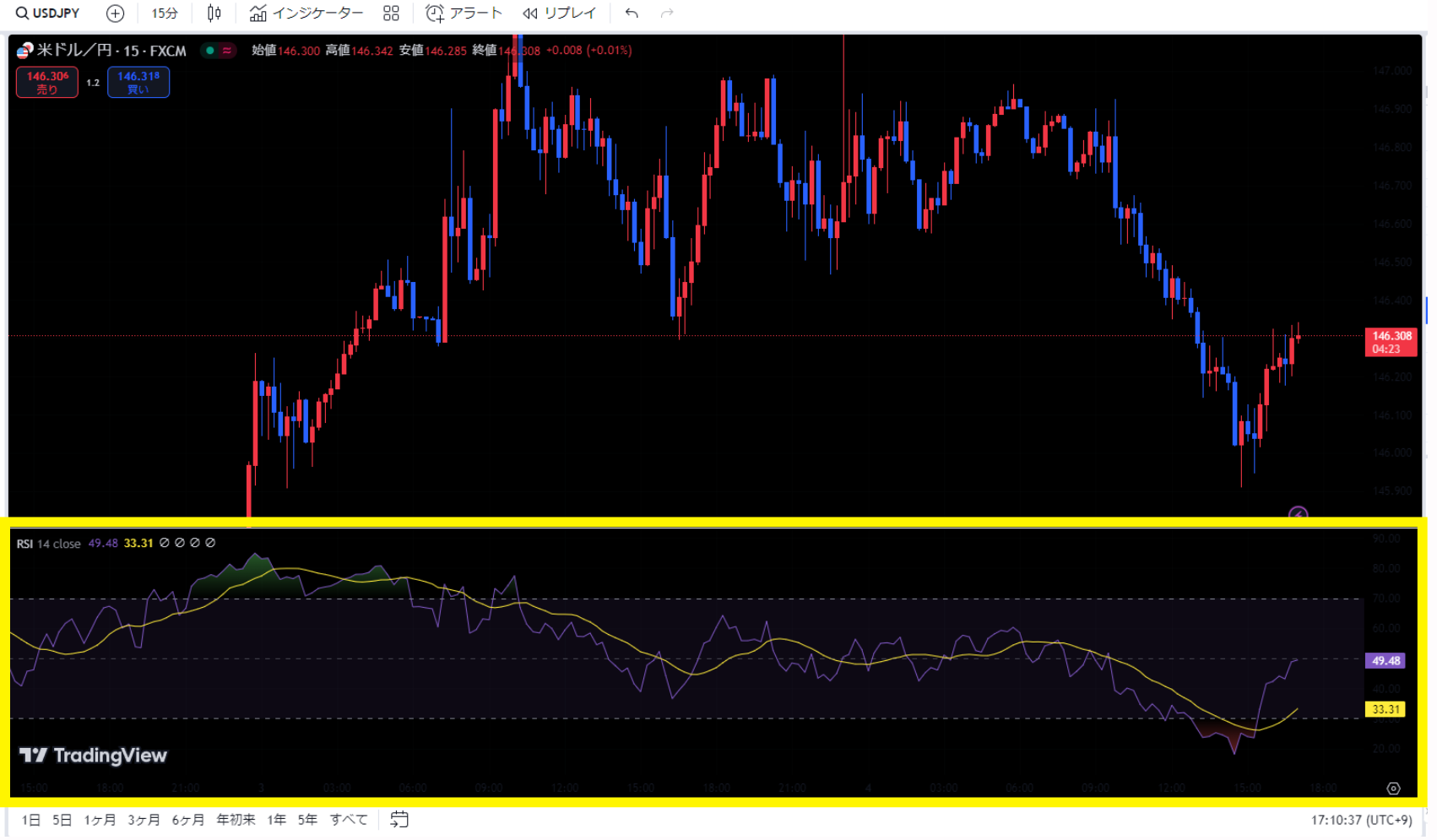The image size is (1437, 840).
Task: Click the add symbol plus icon
Action: pyautogui.click(x=116, y=14)
